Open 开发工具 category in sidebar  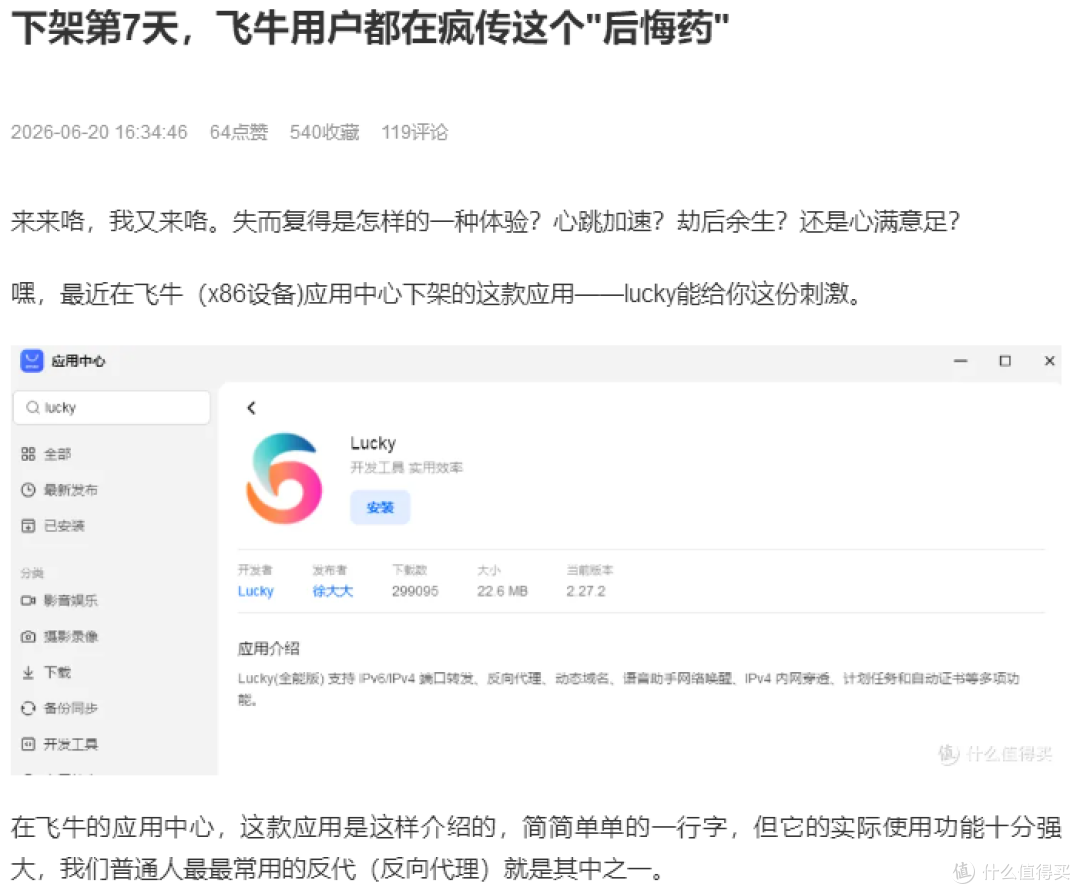71,744
